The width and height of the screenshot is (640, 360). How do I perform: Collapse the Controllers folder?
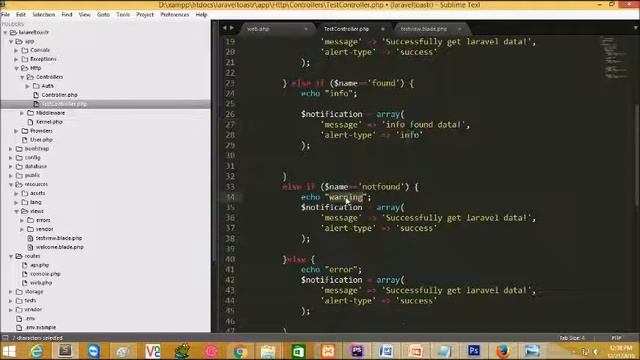click(22, 77)
